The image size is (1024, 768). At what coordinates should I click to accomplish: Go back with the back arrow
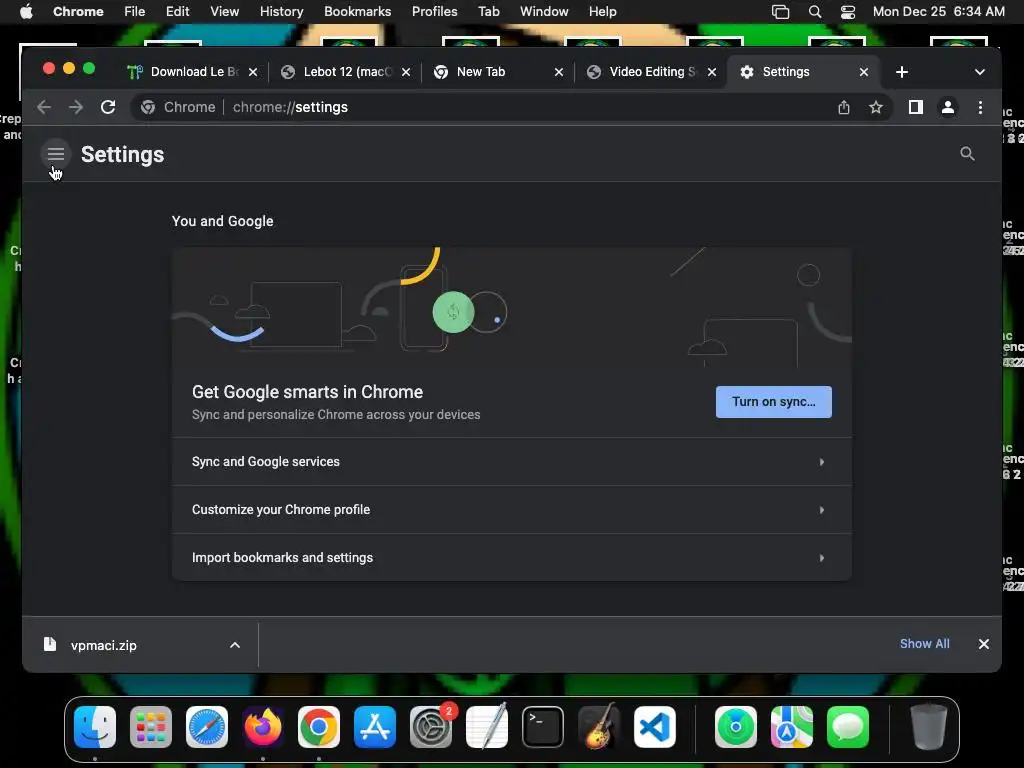coord(44,107)
